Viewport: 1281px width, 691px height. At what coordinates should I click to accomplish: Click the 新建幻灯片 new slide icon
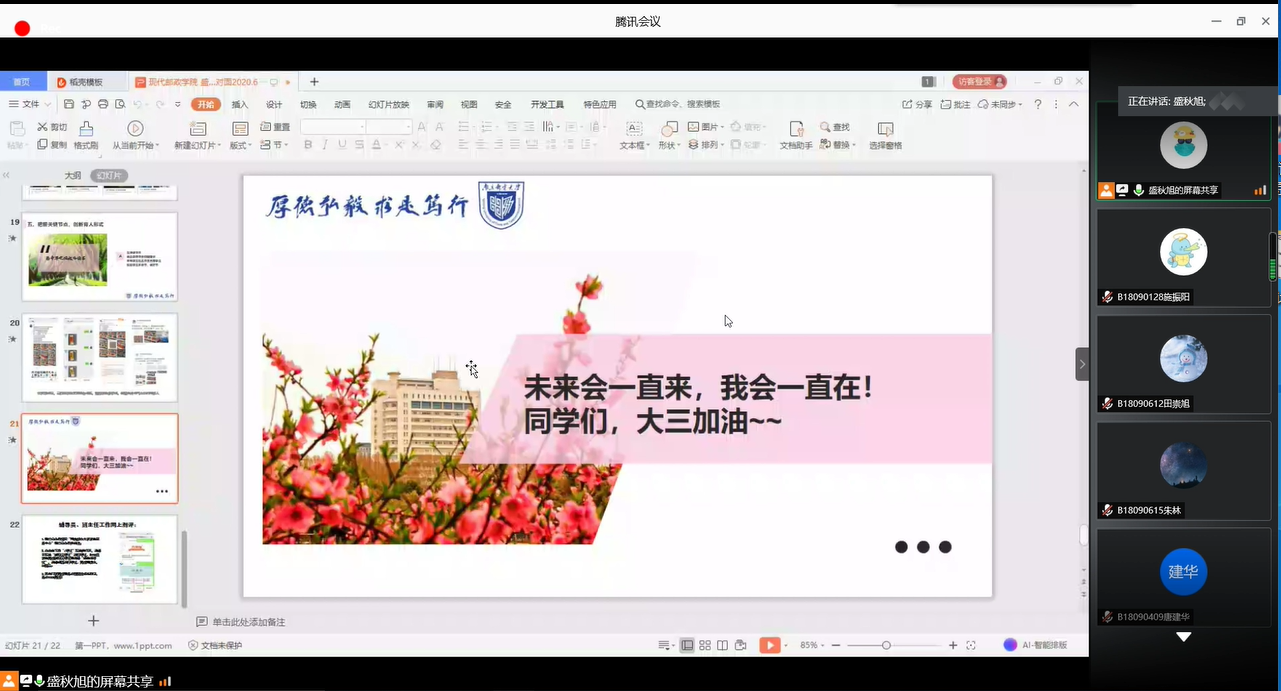coord(197,129)
